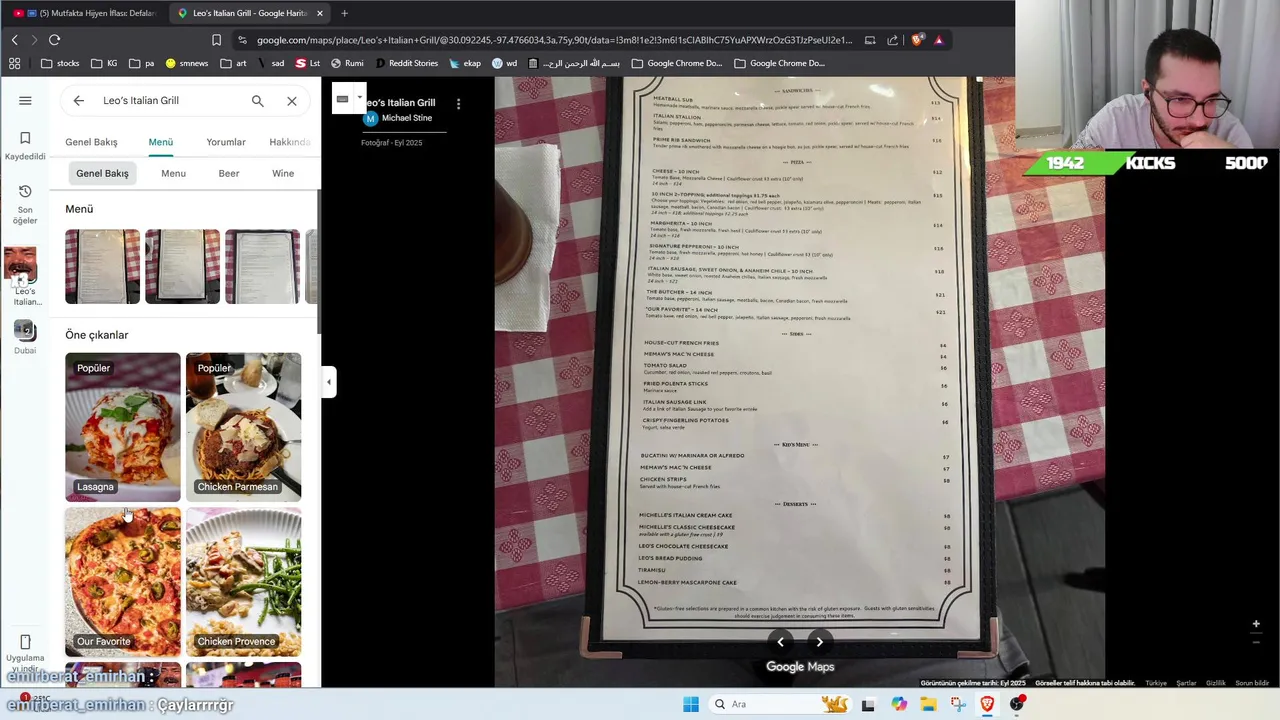Screen dimensions: 1280x720
Task: Select the Menu filter chip
Action: point(173,173)
